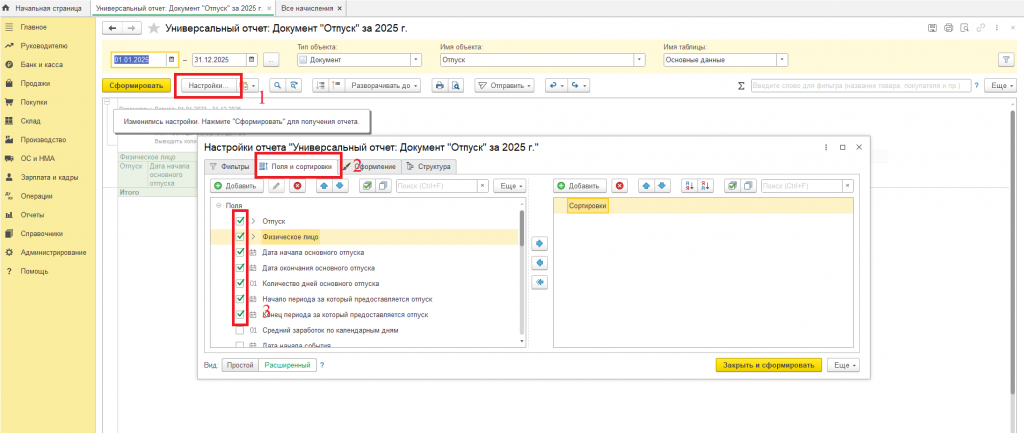Screen dimensions: 1024x433
Task: Focus the fields panel search box
Action: [437, 186]
